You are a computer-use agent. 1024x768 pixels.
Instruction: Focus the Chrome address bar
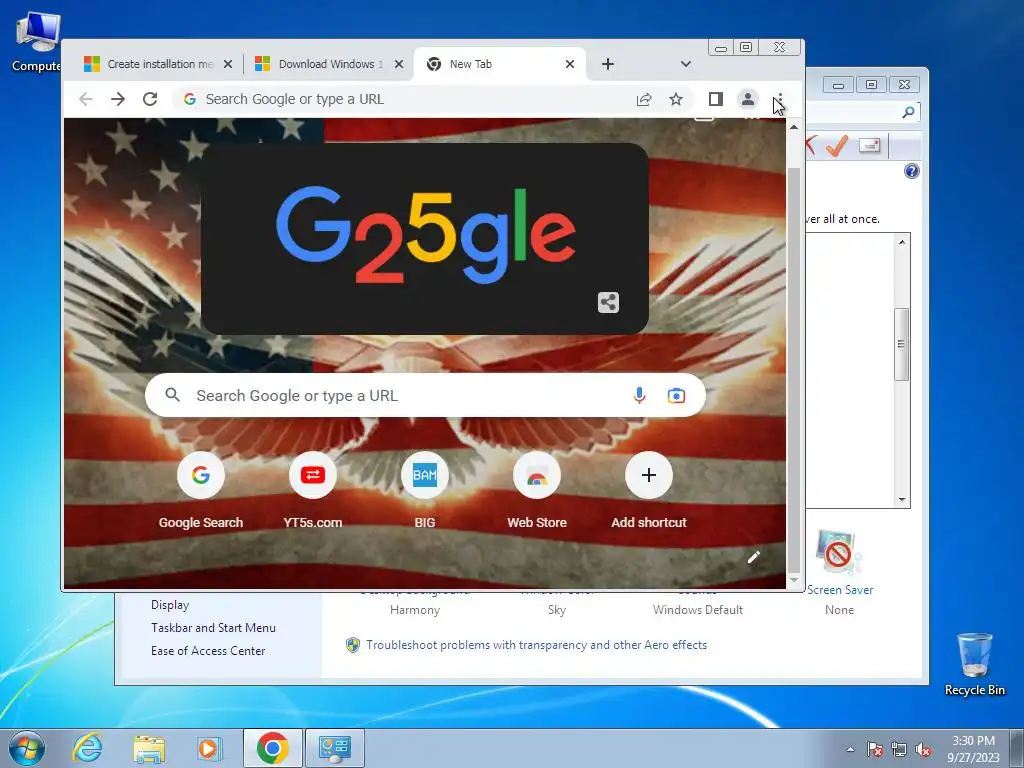point(418,99)
